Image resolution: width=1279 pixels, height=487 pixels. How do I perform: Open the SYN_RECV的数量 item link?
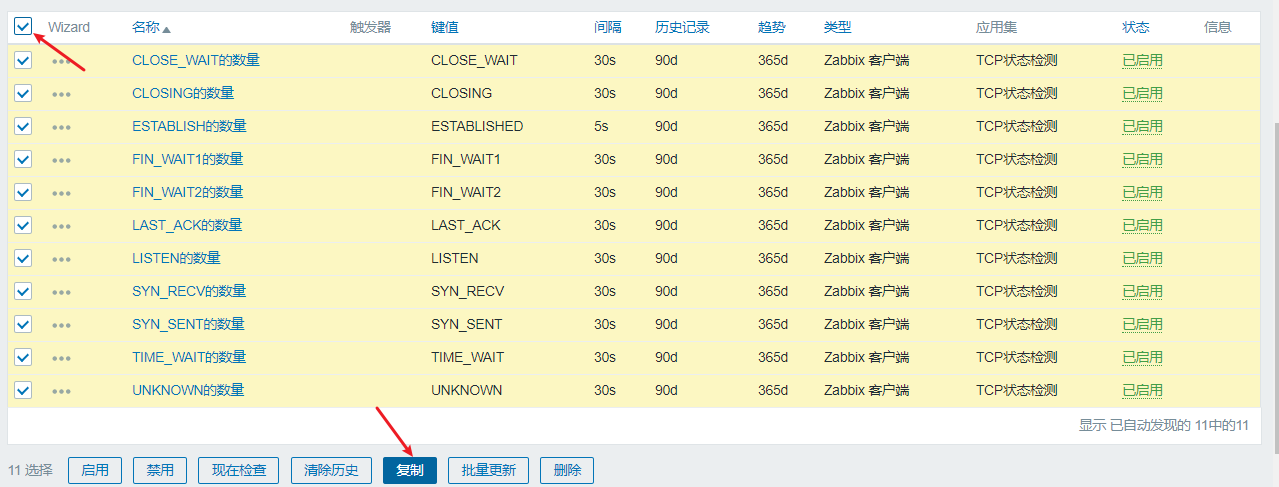[189, 291]
